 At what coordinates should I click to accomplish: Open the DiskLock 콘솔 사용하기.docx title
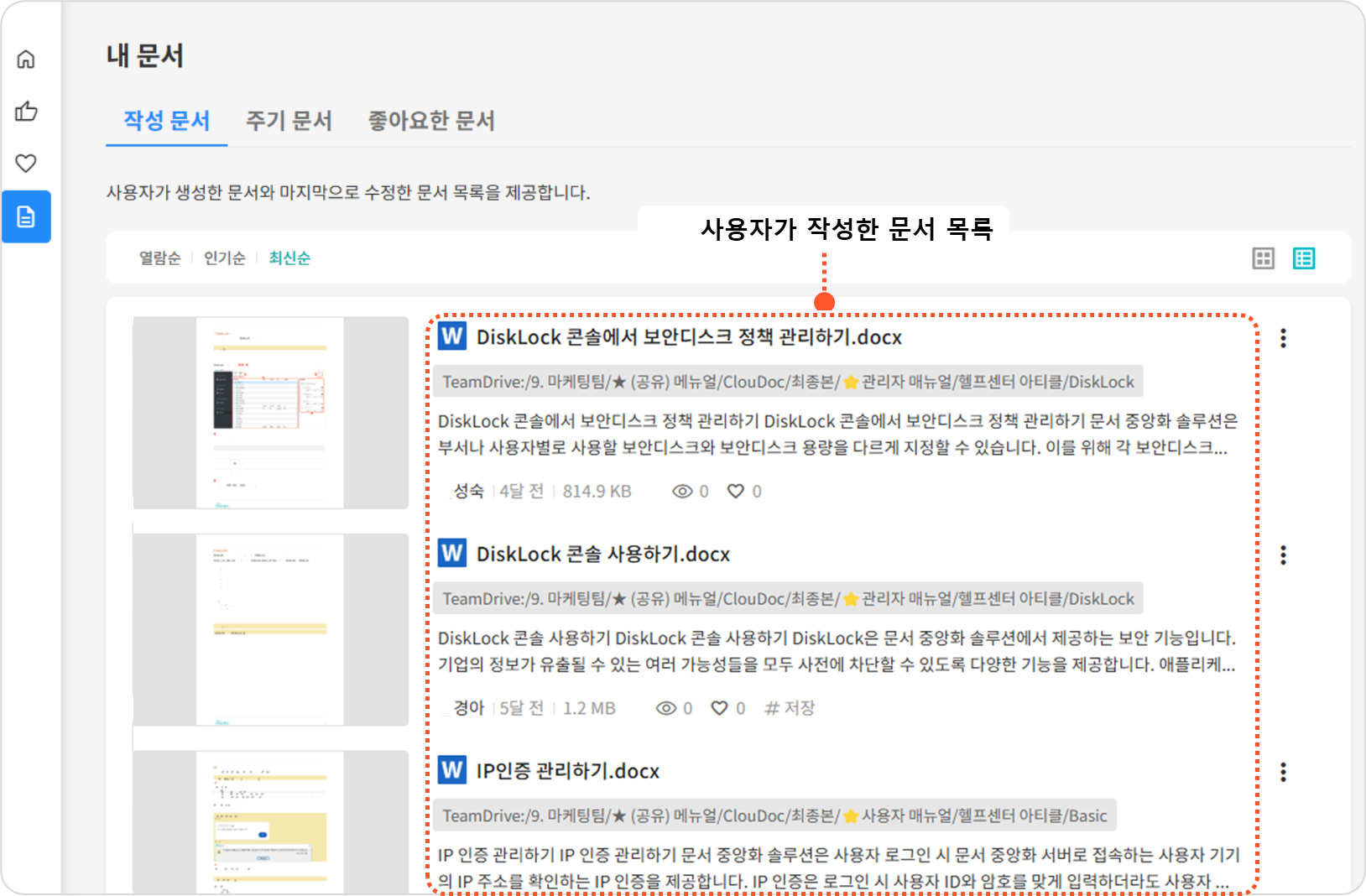click(602, 555)
